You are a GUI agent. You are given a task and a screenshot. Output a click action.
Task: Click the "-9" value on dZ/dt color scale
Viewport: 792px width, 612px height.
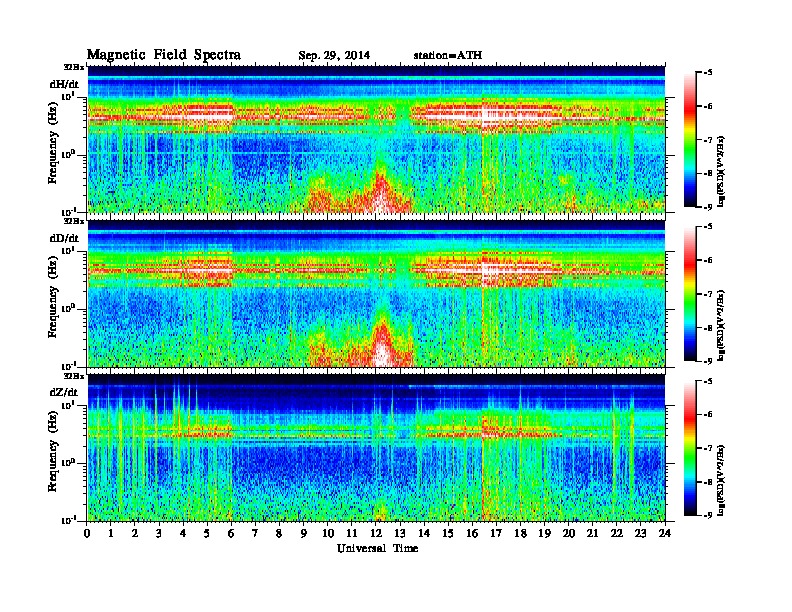(708, 515)
